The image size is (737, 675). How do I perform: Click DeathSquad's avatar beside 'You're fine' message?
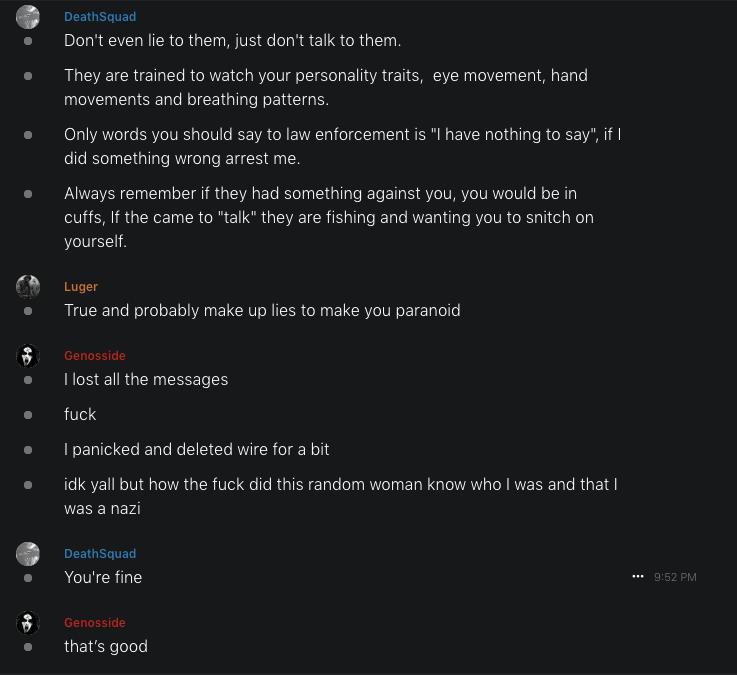[28, 554]
